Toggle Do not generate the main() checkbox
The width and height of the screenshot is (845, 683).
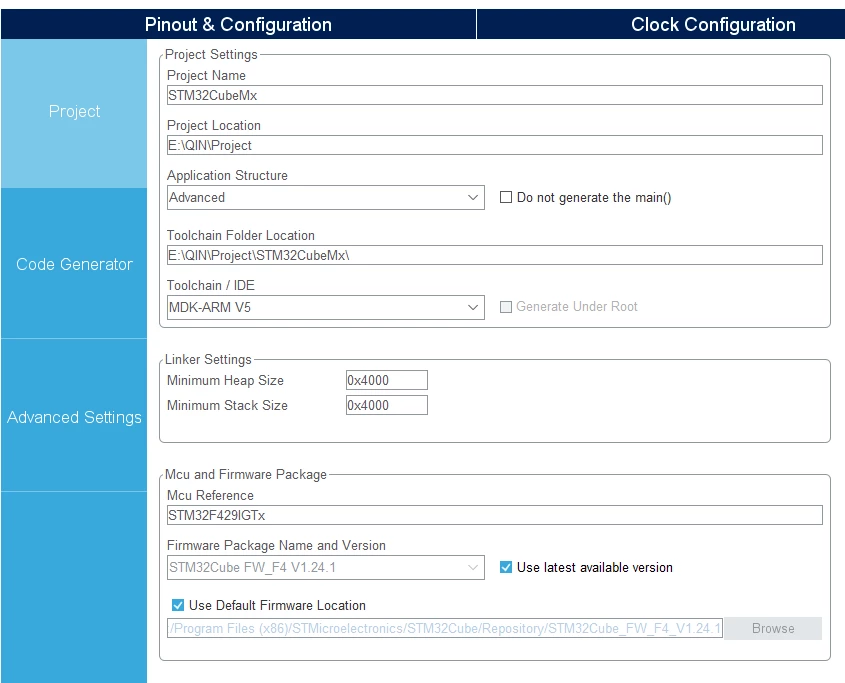[506, 197]
